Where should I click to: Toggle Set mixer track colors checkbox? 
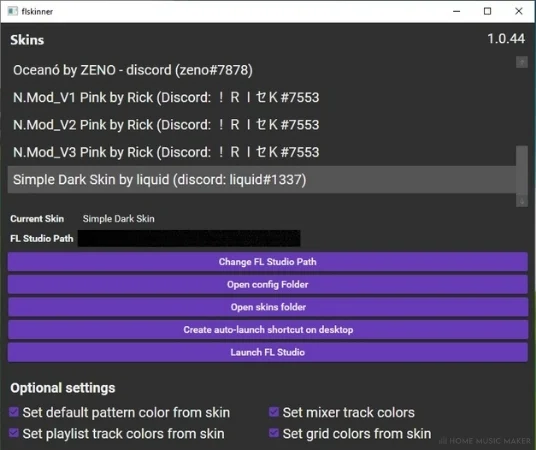click(274, 412)
